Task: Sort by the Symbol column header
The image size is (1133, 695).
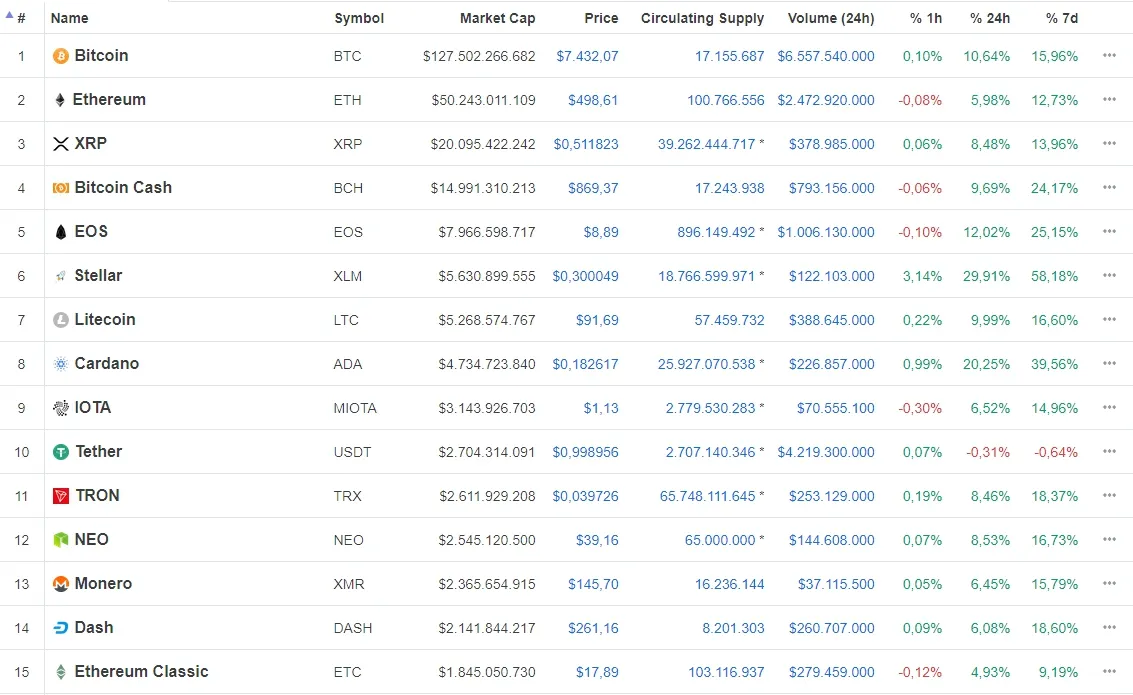Action: [x=359, y=18]
